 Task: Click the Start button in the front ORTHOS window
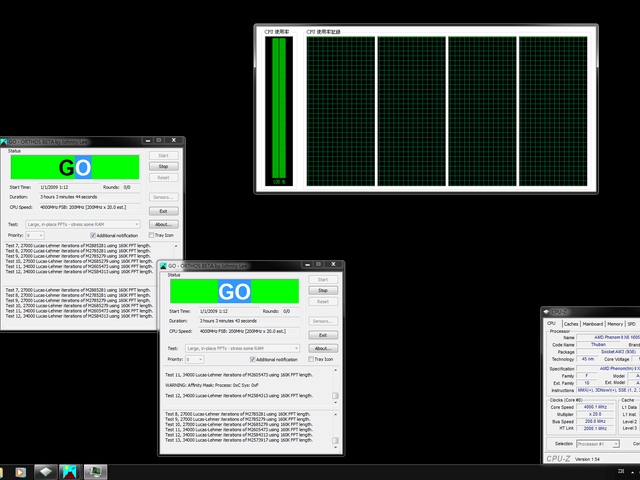[x=323, y=280]
